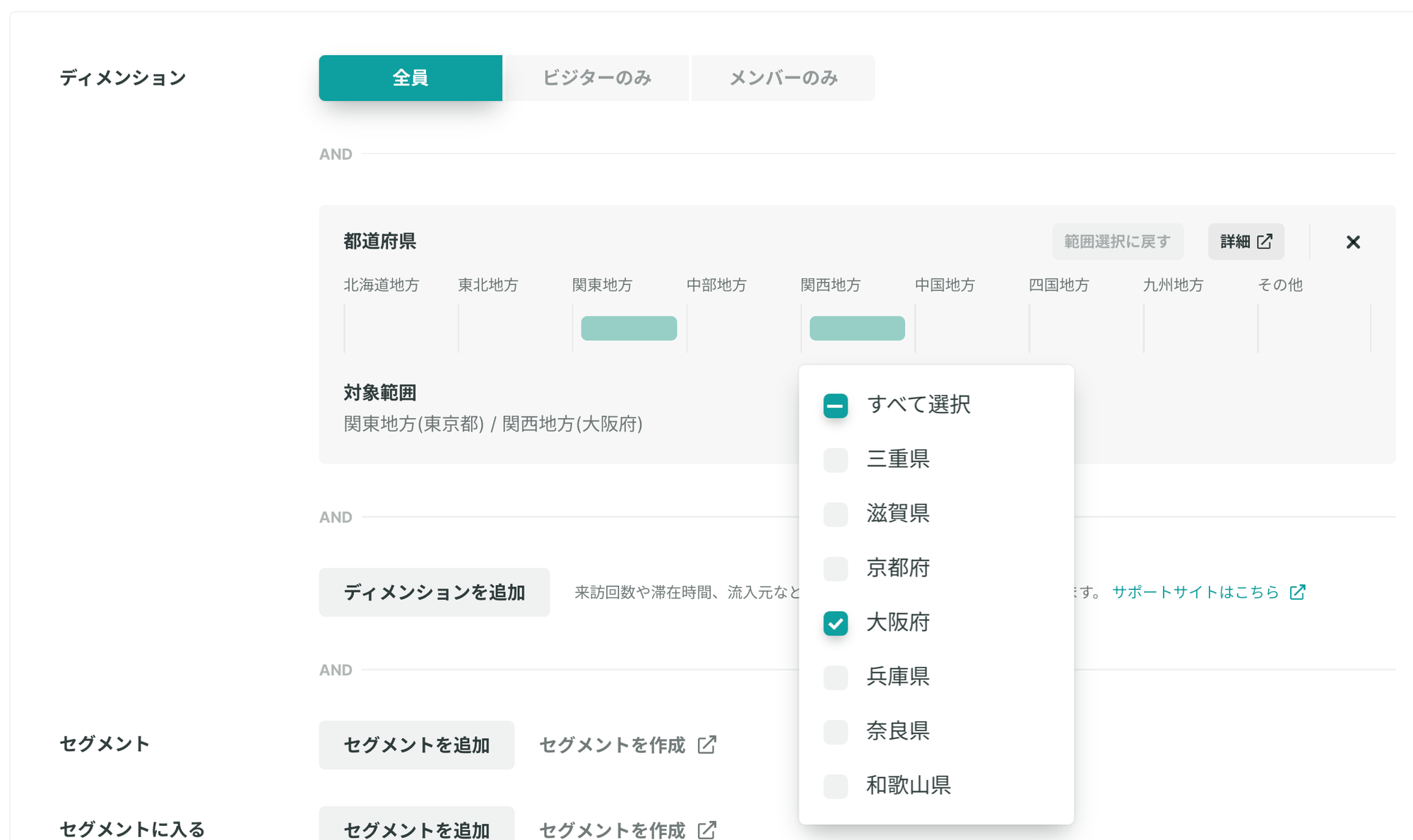Click 四国地方 region label

click(x=1059, y=285)
